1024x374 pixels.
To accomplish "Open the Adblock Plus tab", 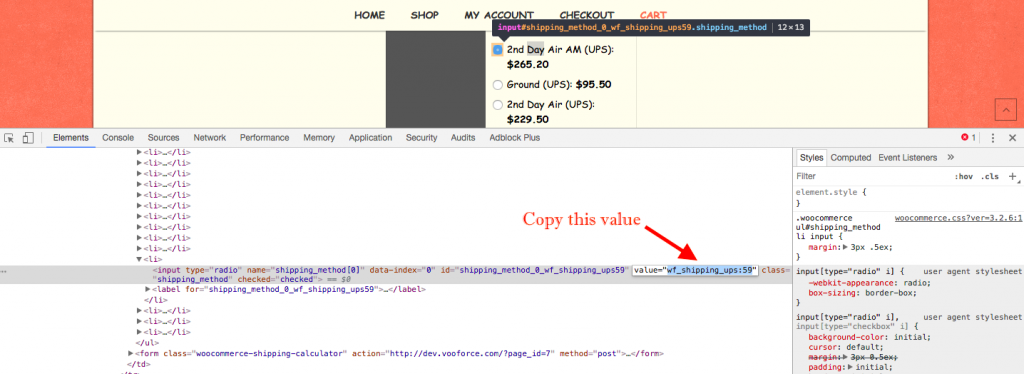I will coord(515,138).
